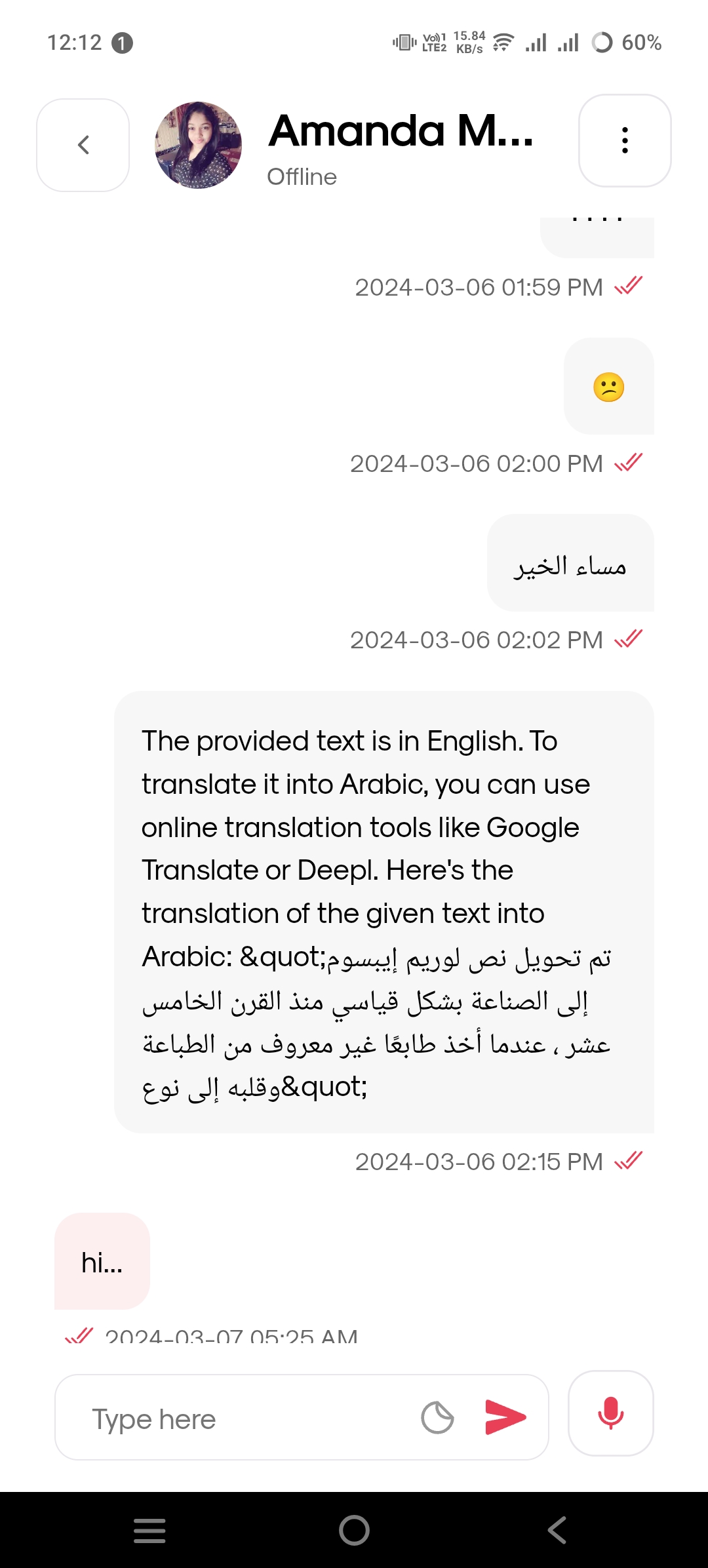This screenshot has width=708, height=1568.
Task: Tap the received hi... message bubble
Action: (x=102, y=1261)
